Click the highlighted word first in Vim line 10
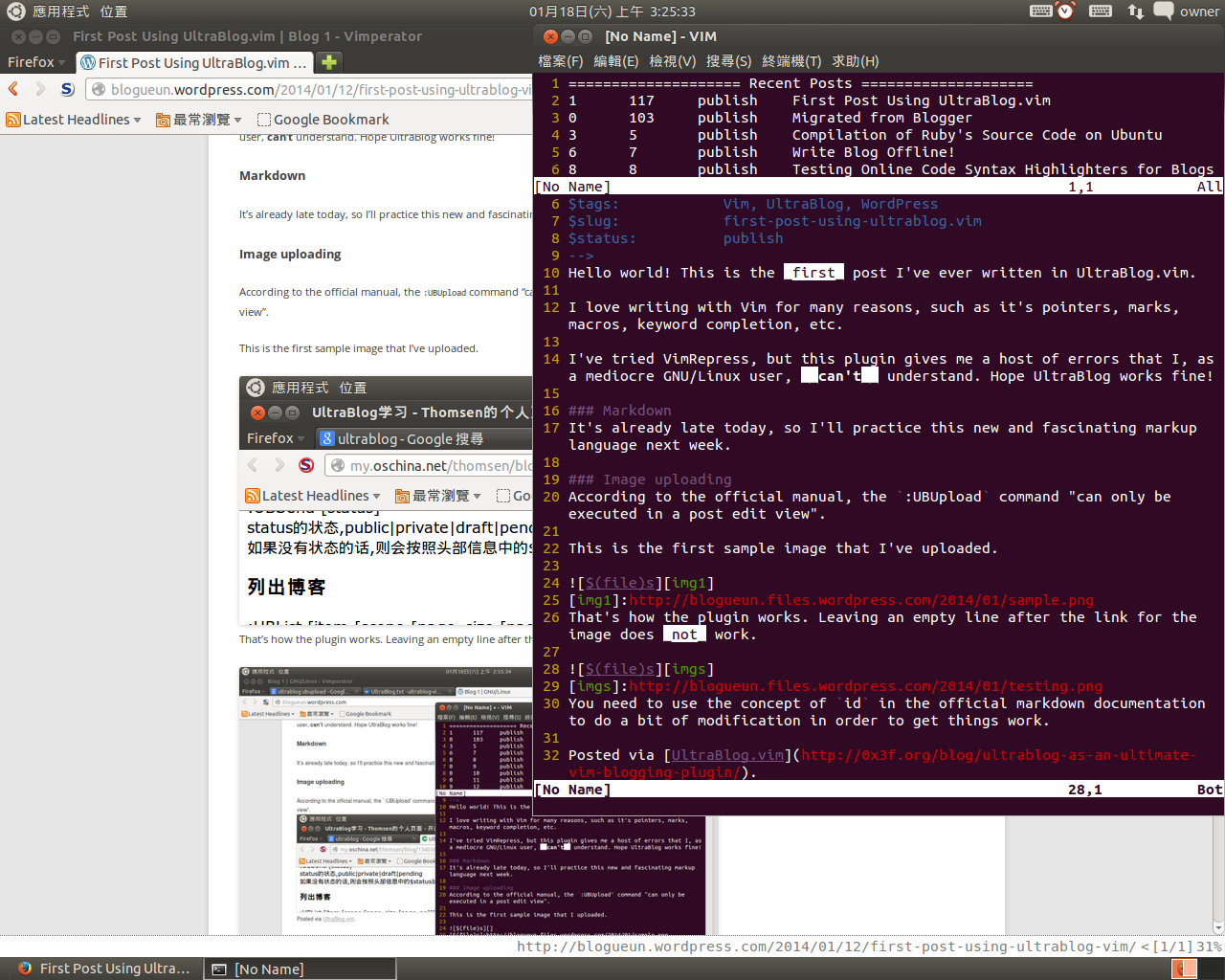 tap(814, 273)
